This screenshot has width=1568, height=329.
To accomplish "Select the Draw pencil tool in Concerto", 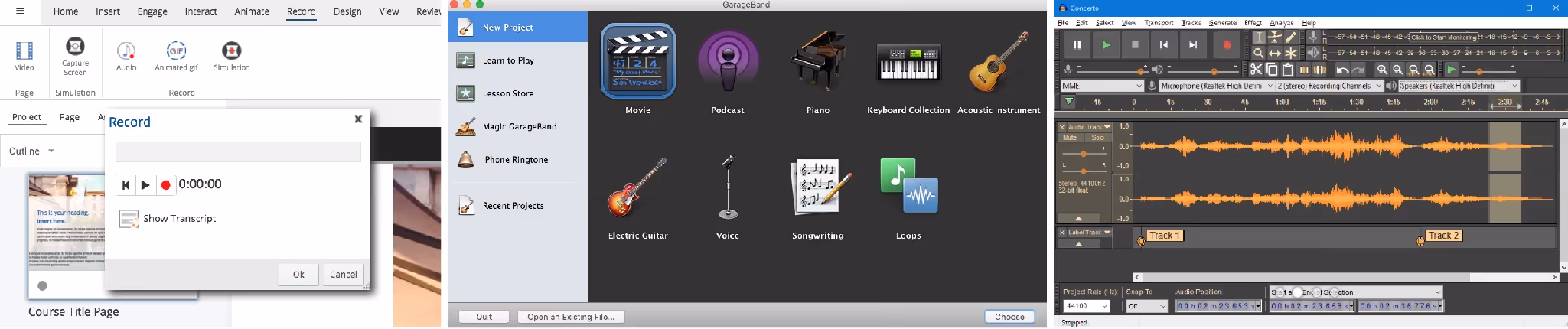I will [1291, 37].
